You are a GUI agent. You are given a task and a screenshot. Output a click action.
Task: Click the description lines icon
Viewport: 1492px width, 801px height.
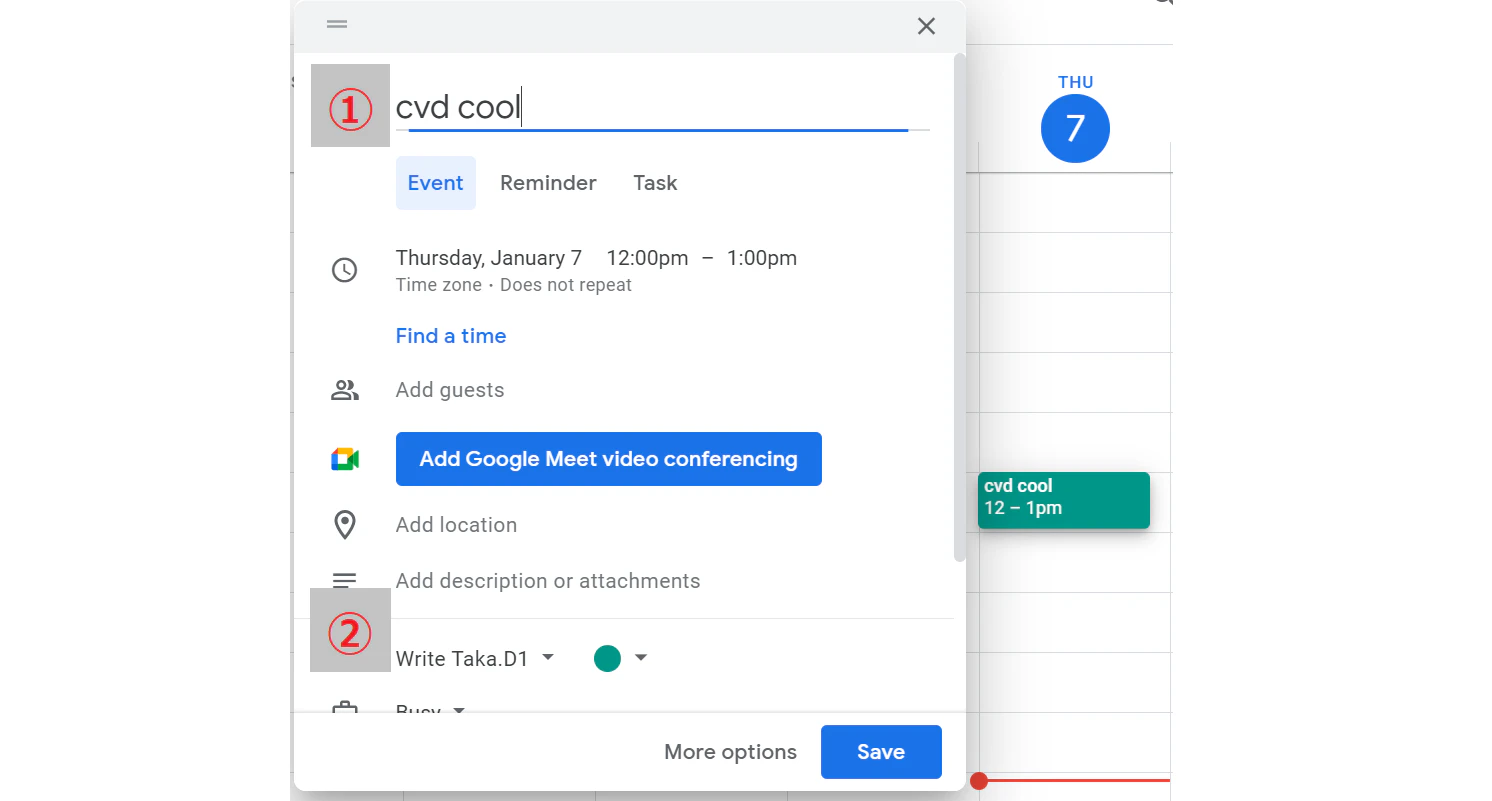[344, 580]
